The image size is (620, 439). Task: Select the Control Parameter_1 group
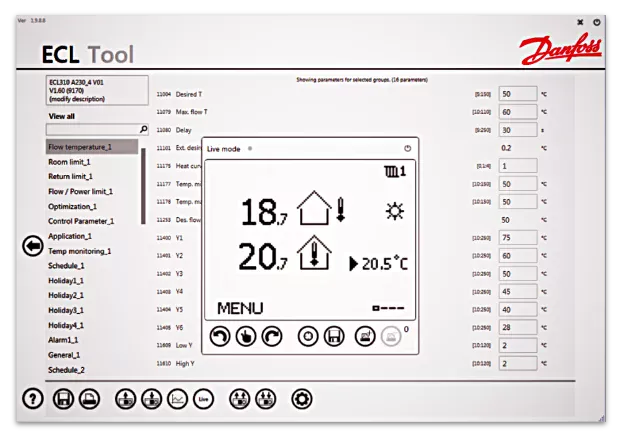81,221
